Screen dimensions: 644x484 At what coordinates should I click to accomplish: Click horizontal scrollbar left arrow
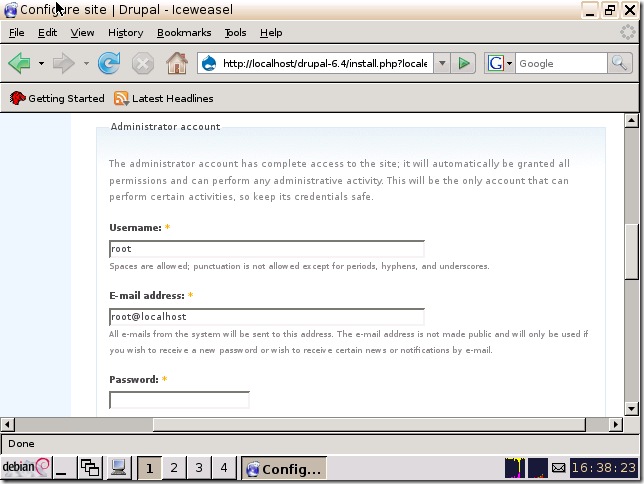coord(7,424)
